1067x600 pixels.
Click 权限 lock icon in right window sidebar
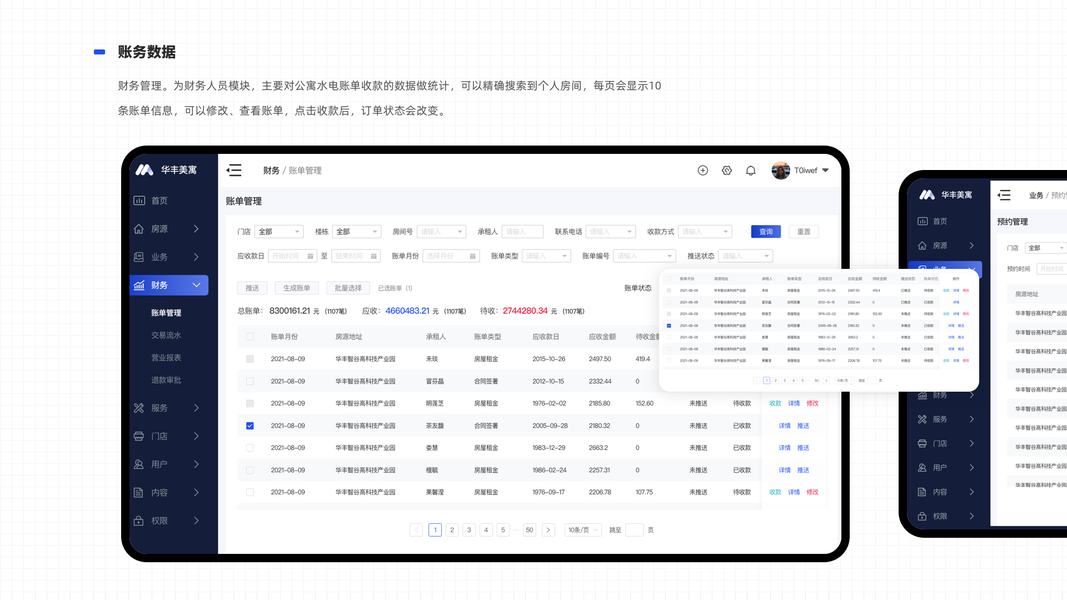tap(922, 516)
